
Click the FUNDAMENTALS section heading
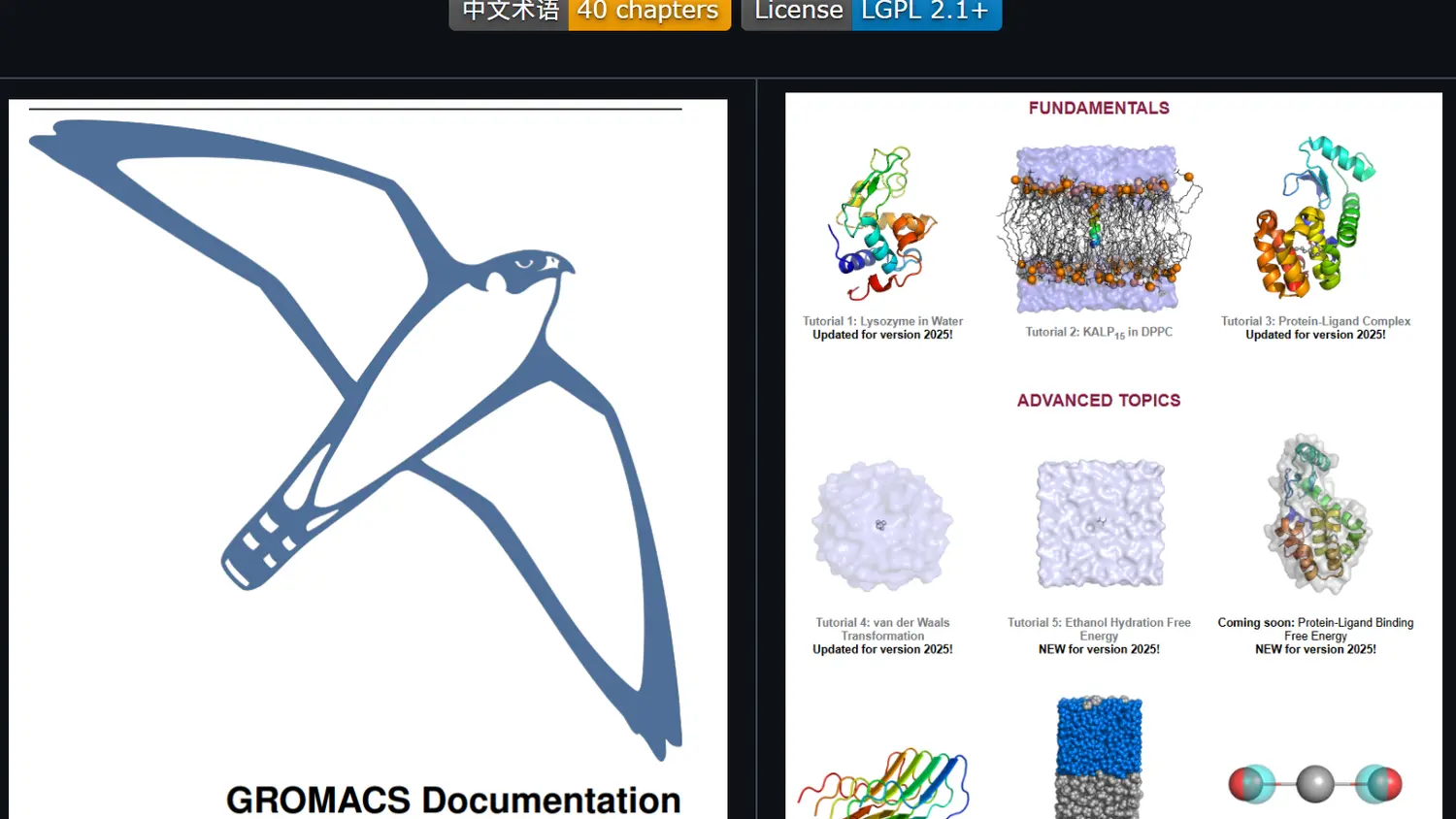(1099, 109)
